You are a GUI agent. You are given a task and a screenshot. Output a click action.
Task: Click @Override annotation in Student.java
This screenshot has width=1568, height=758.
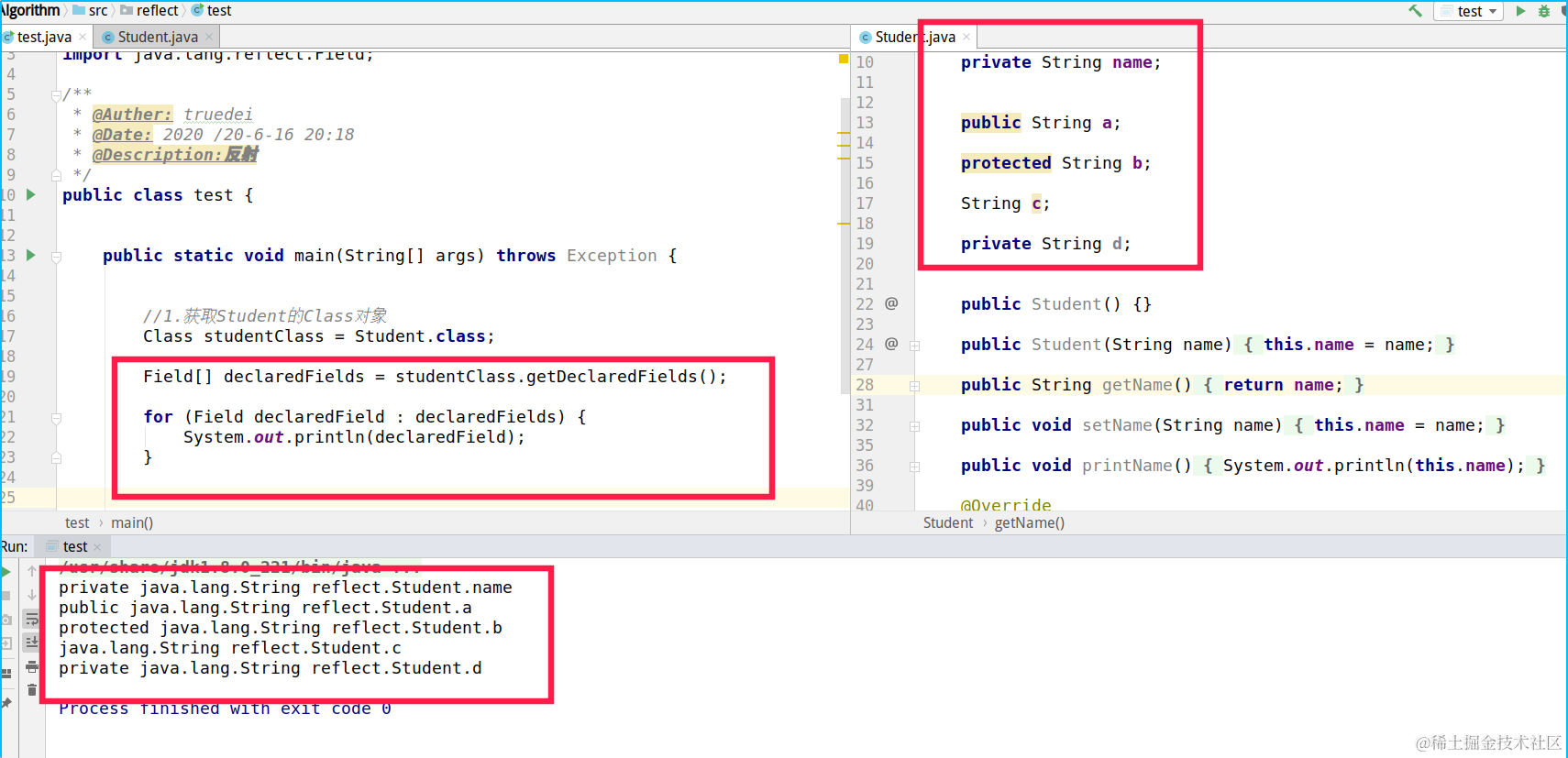[x=1006, y=504]
